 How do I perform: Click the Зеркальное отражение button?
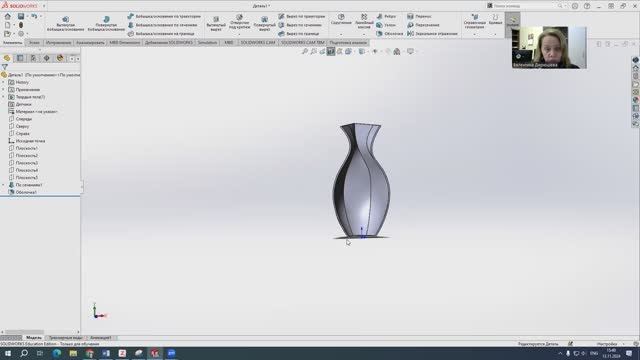432,33
